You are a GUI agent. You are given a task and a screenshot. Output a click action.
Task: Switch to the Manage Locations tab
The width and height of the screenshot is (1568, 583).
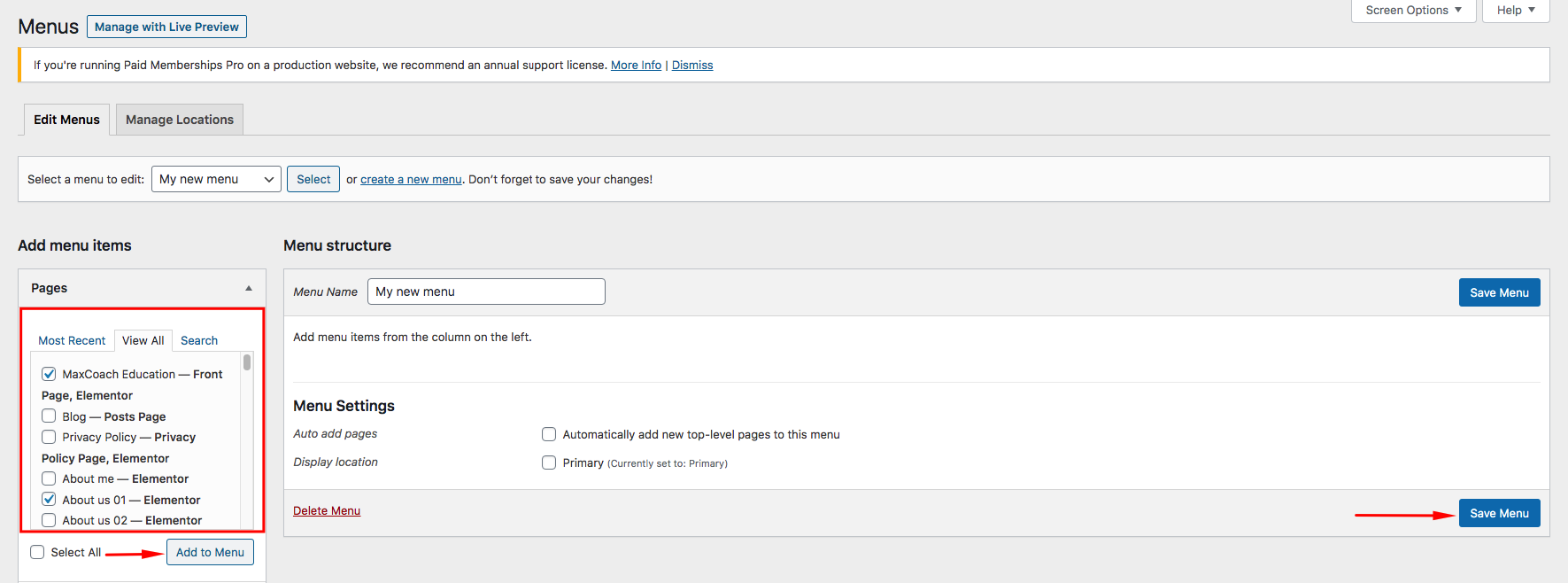[x=180, y=120]
